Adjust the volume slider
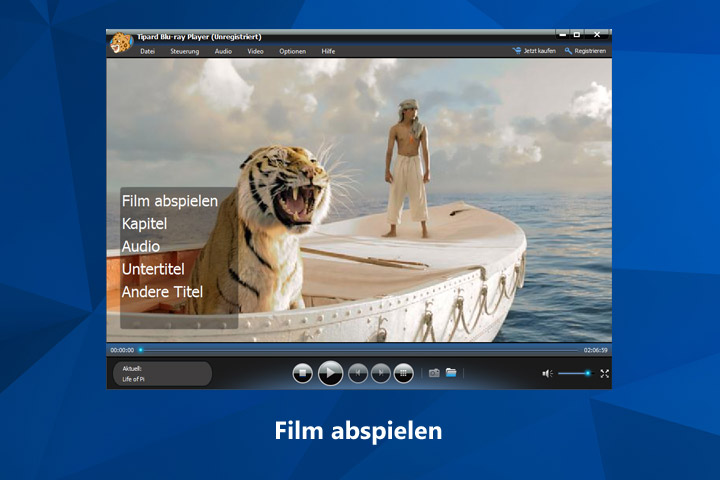The image size is (720, 480). click(x=575, y=373)
